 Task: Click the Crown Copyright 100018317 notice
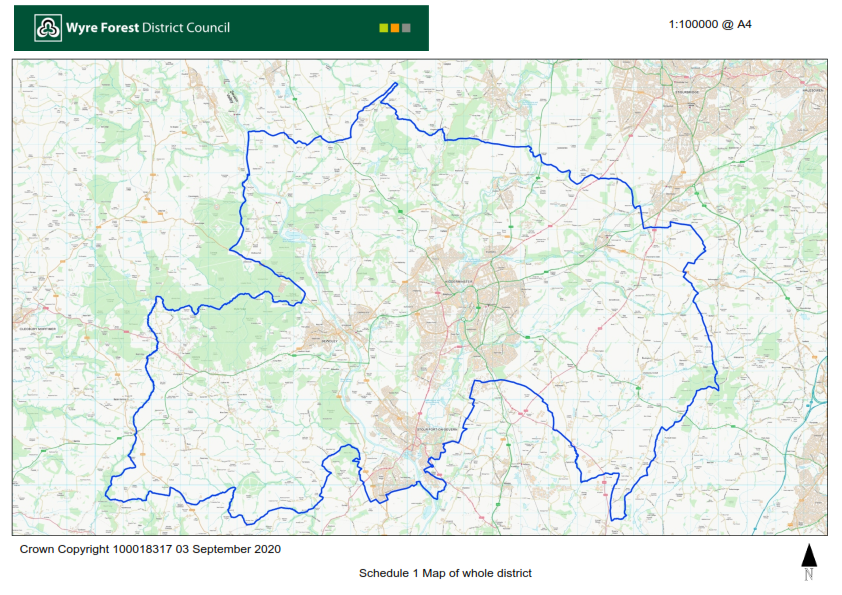tap(150, 549)
